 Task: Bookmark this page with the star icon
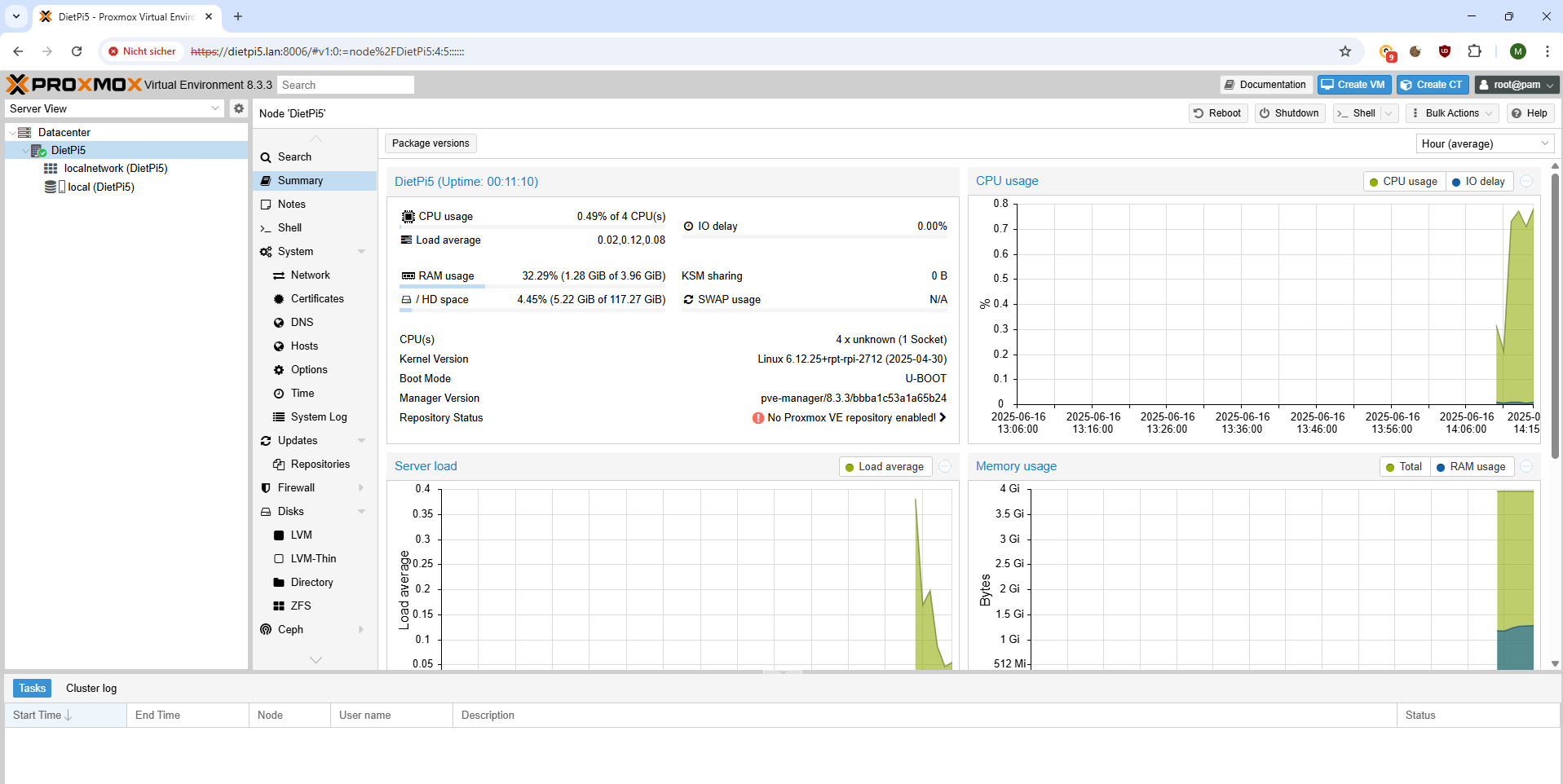coord(1345,51)
